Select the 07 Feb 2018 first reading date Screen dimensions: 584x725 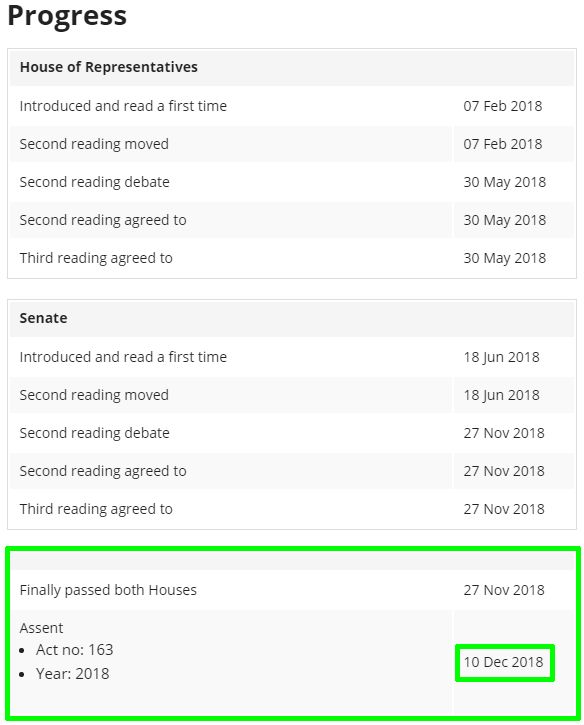click(x=503, y=106)
